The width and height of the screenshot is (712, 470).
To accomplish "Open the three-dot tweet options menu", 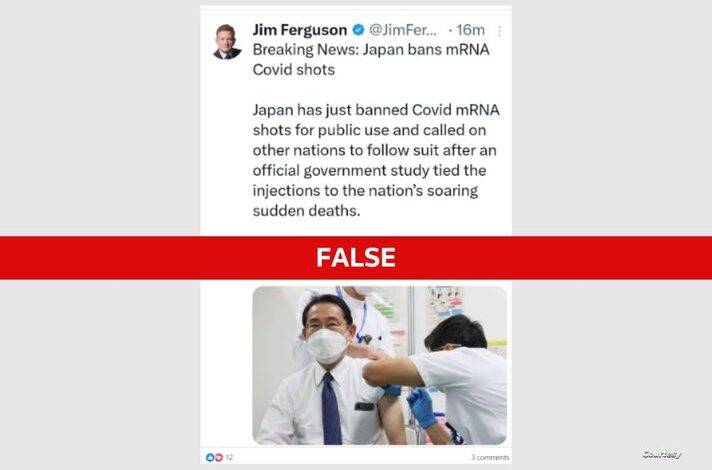I will (499, 31).
